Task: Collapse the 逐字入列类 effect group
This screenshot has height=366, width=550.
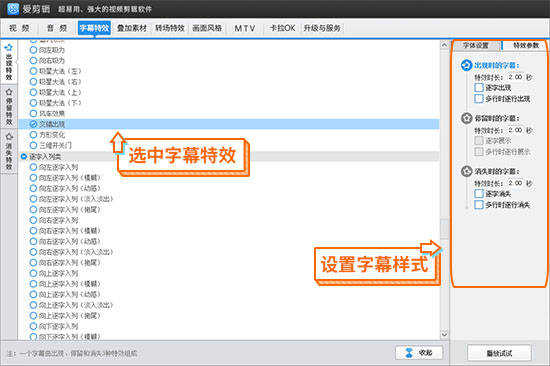Action: coord(24,157)
